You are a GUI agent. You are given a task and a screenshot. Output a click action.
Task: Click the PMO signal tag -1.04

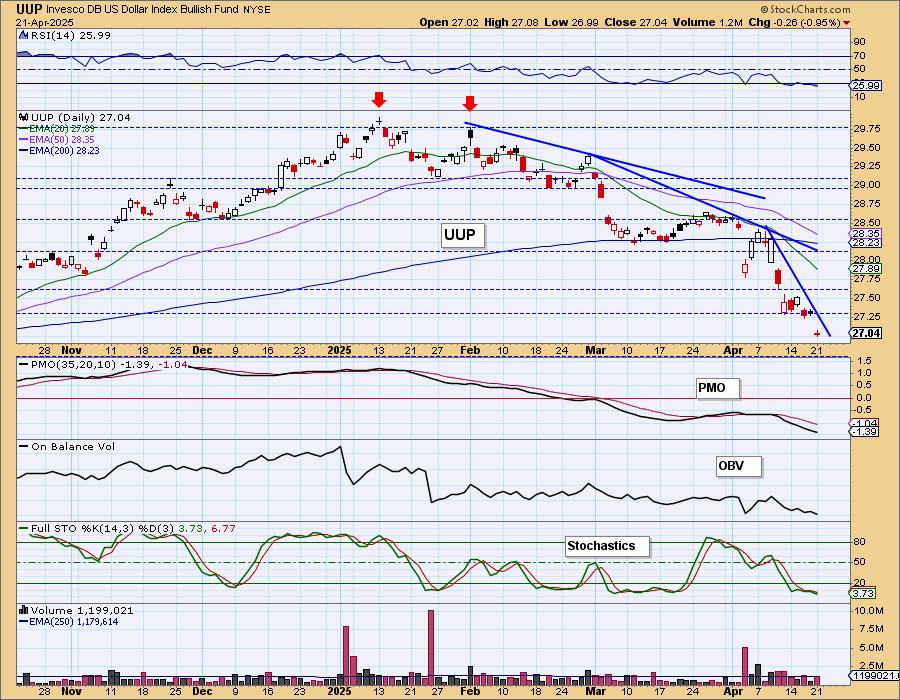click(864, 423)
